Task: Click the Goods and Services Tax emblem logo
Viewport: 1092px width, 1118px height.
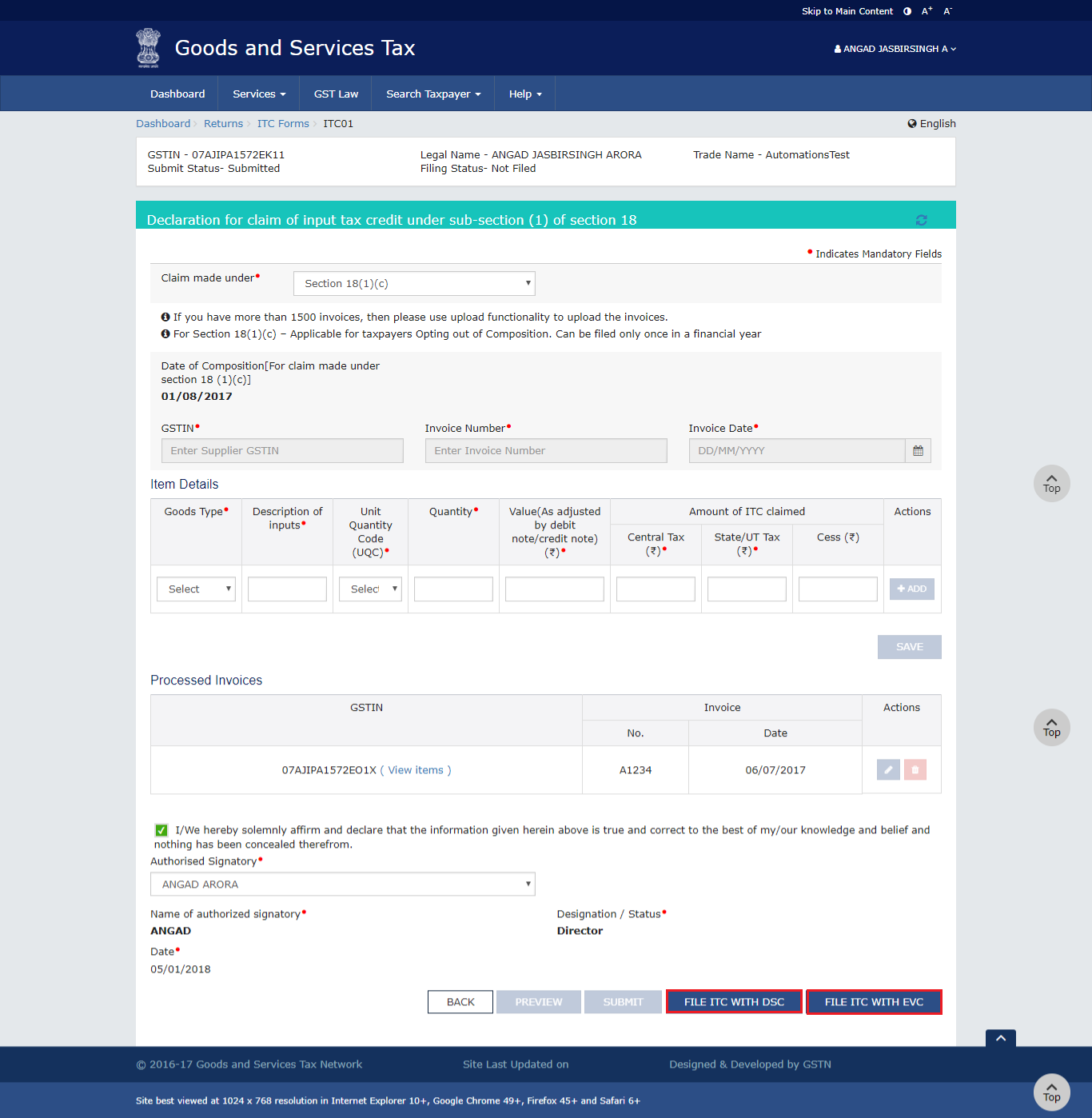Action: [148, 48]
